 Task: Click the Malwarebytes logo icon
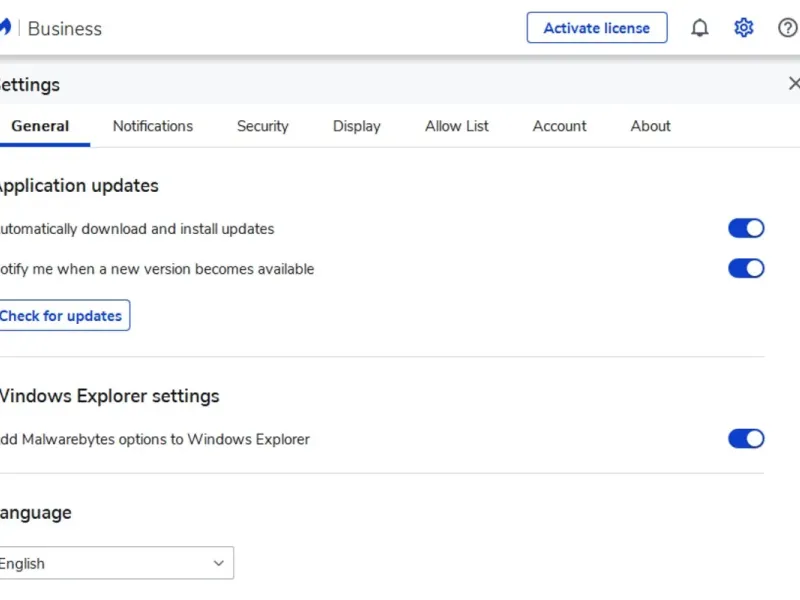coord(5,28)
